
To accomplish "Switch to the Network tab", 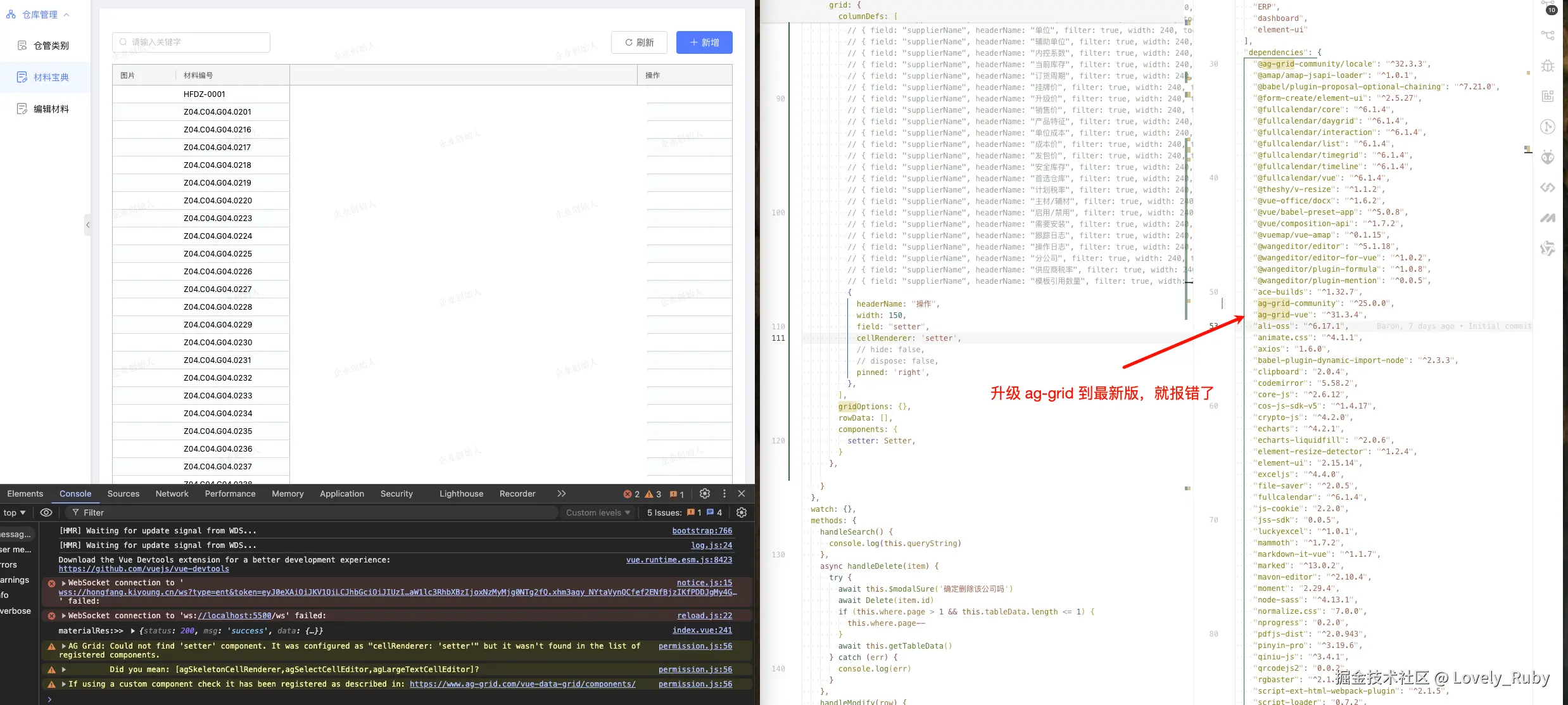I will click(x=172, y=493).
